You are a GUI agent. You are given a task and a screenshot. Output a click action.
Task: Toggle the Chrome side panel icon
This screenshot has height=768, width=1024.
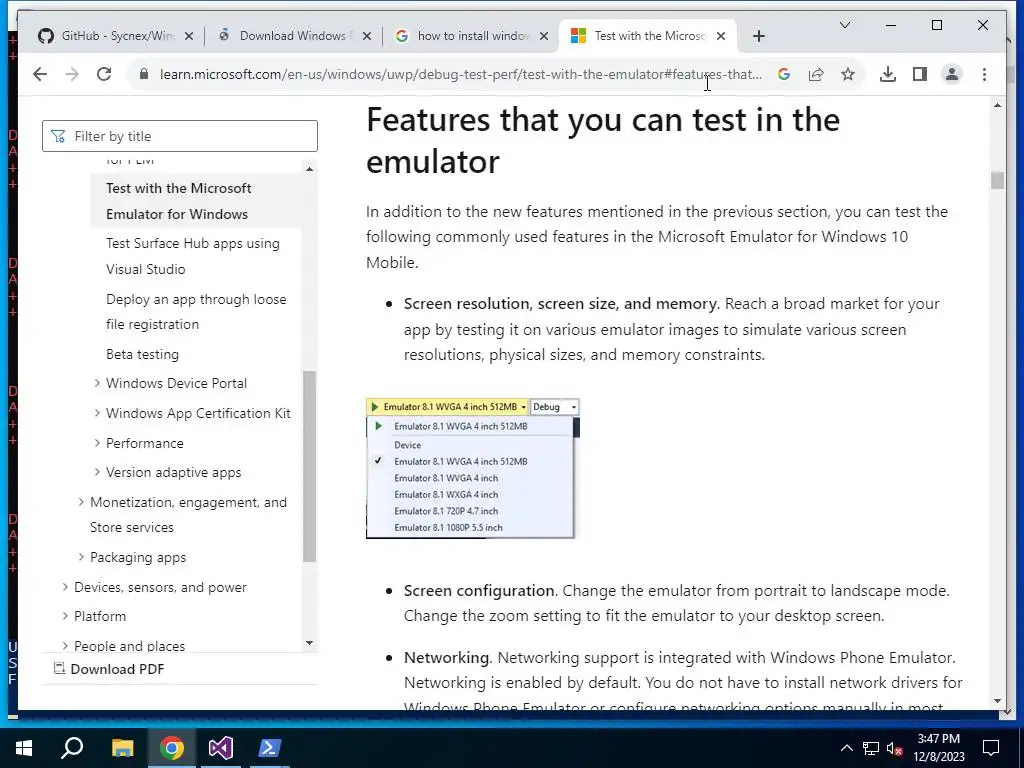coord(920,74)
